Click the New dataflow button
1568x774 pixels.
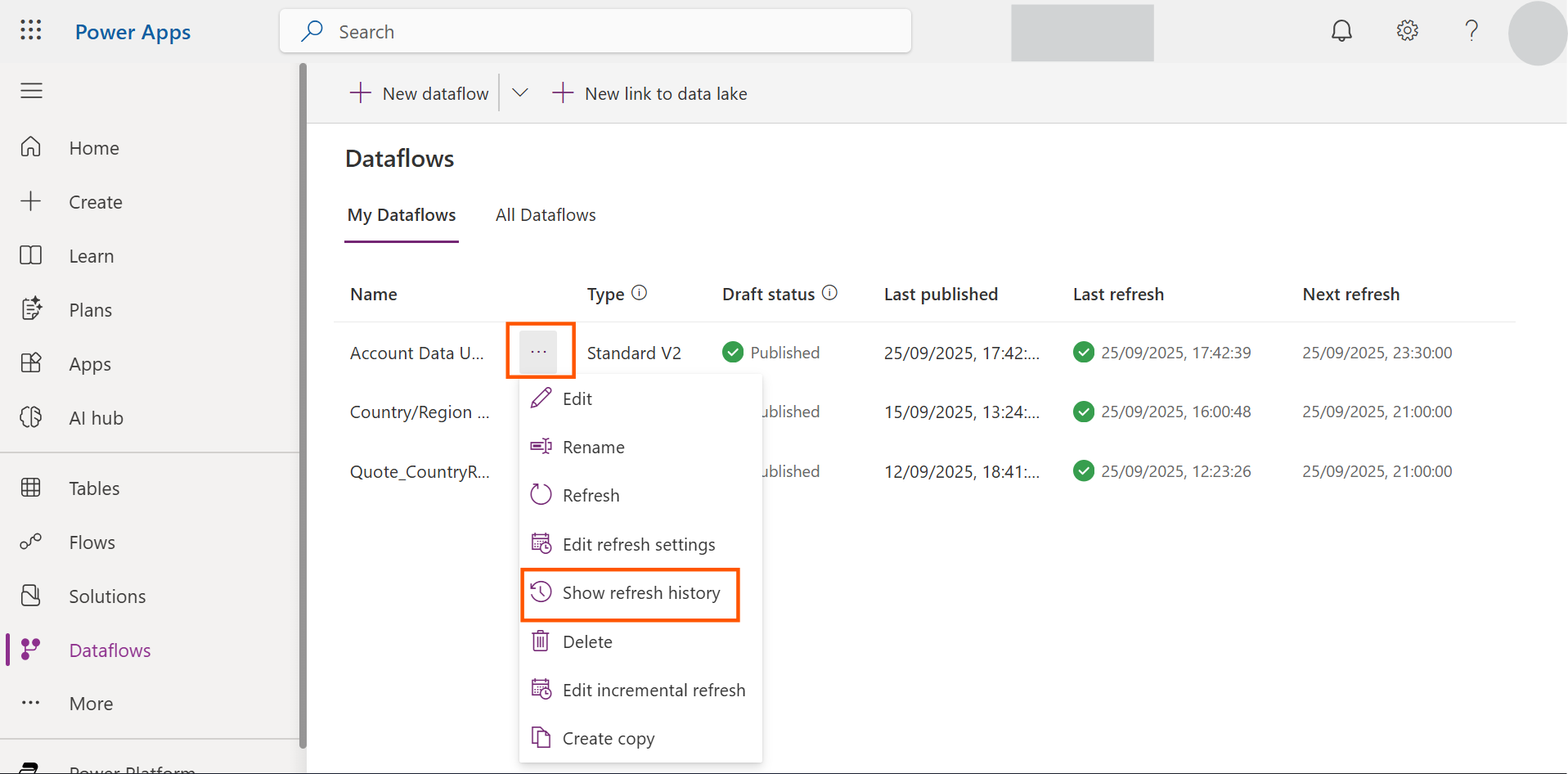tap(420, 93)
